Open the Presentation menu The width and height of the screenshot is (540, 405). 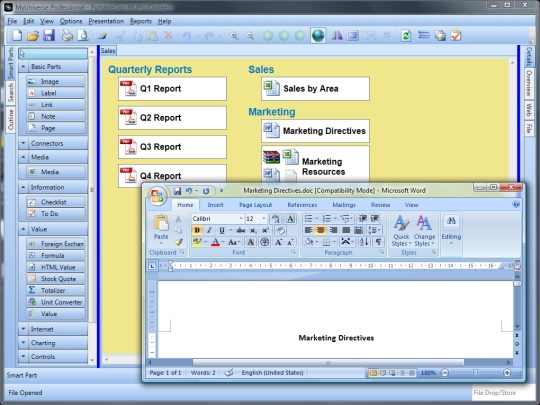pyautogui.click(x=106, y=21)
